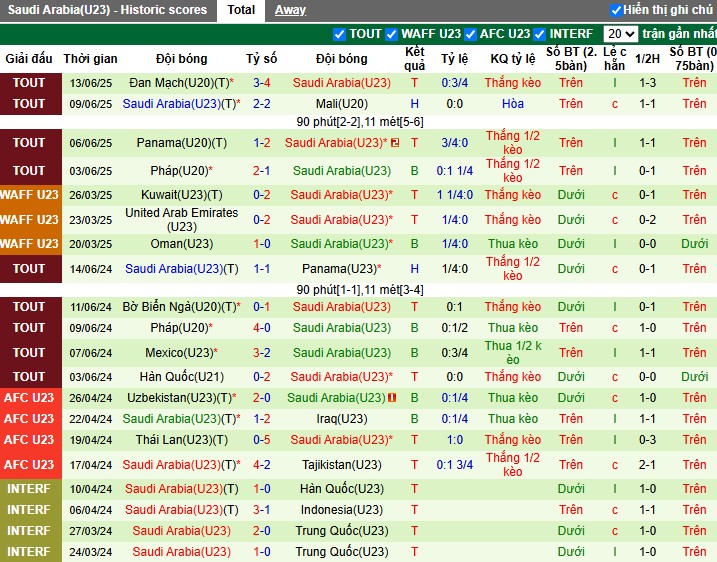Click odds 0:1 1/4 in Pháp(U20) 03/06/25 row

455,171
